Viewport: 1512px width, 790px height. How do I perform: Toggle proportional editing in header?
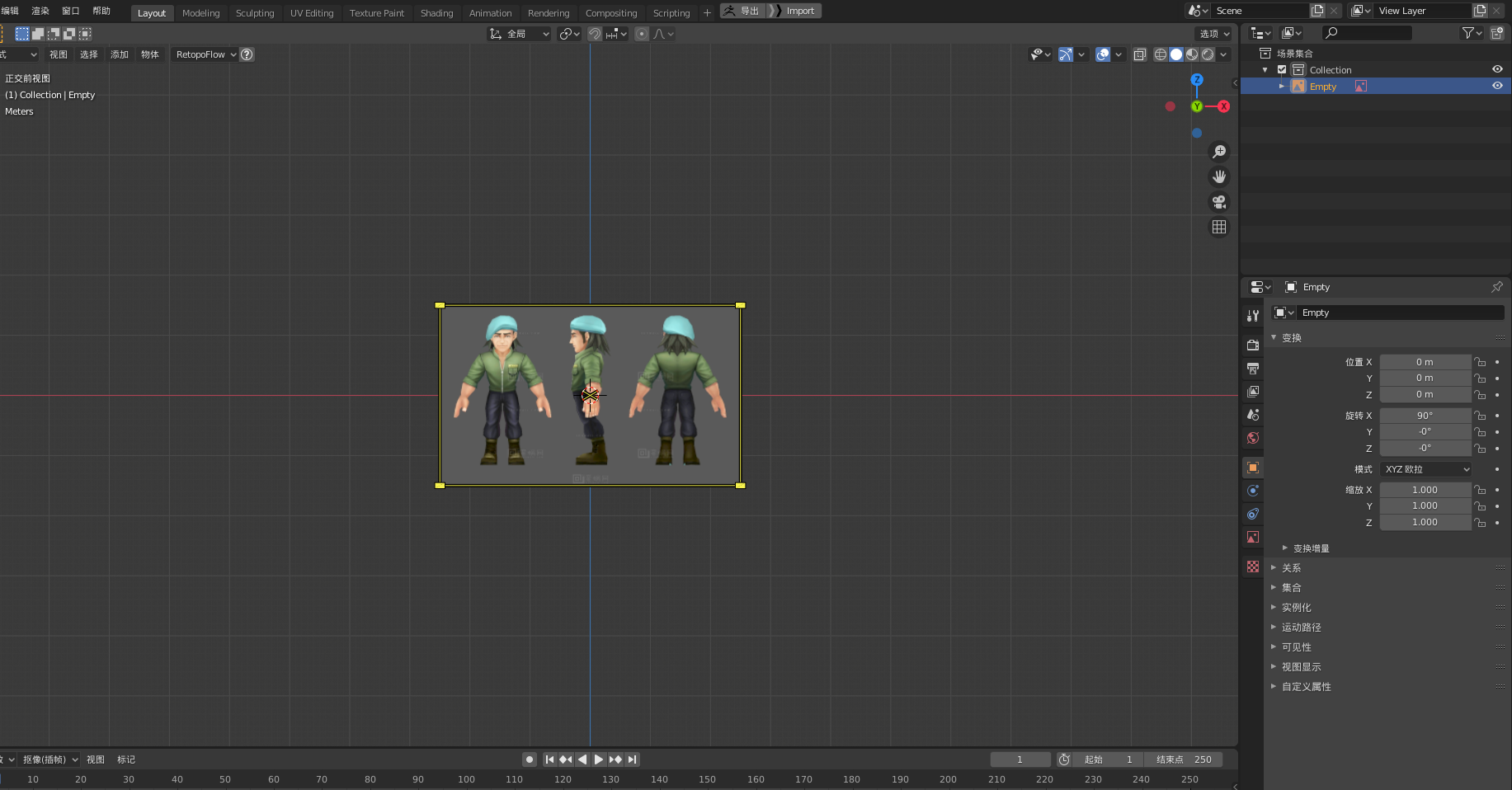642,34
